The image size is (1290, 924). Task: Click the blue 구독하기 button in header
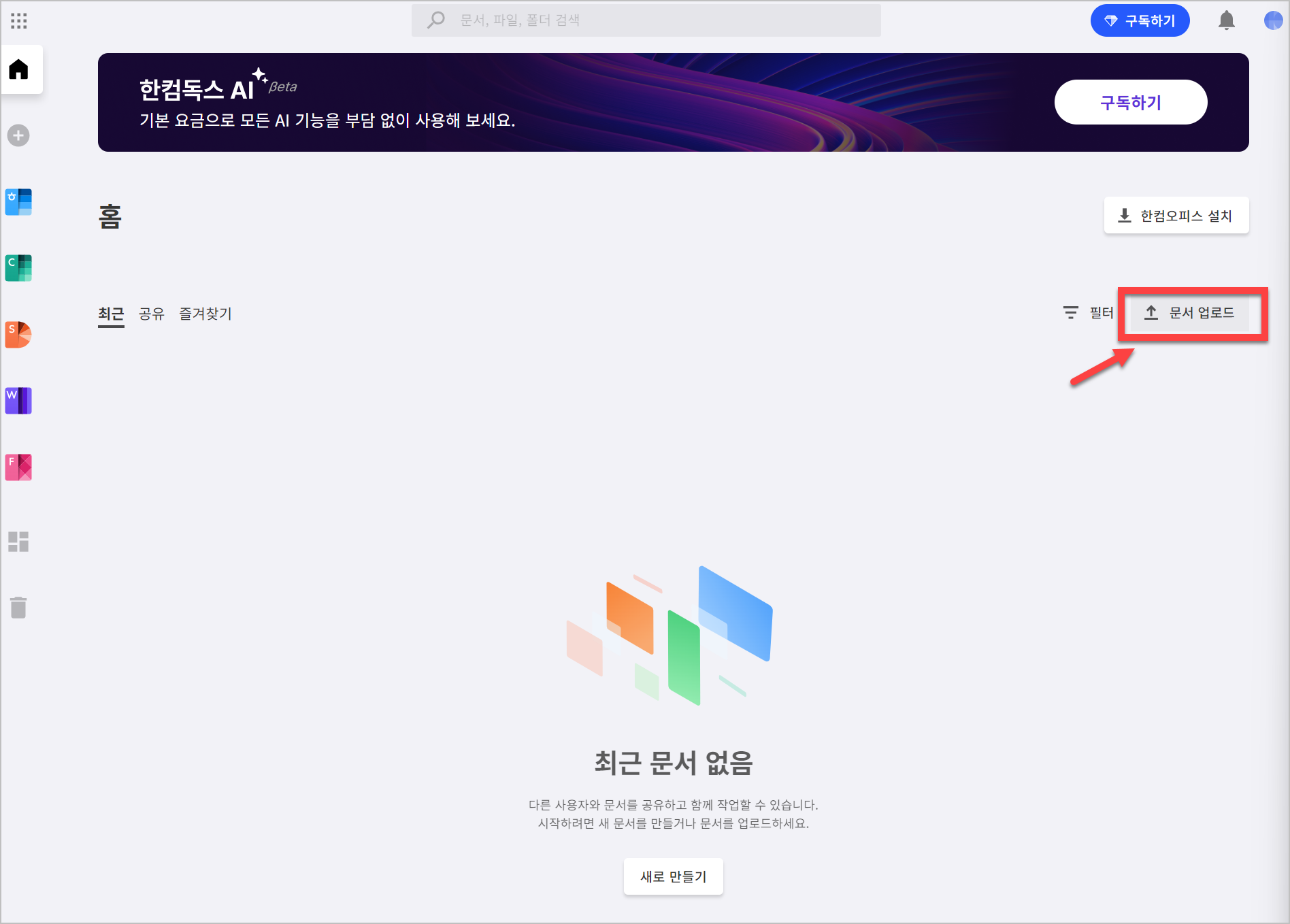(x=1140, y=20)
